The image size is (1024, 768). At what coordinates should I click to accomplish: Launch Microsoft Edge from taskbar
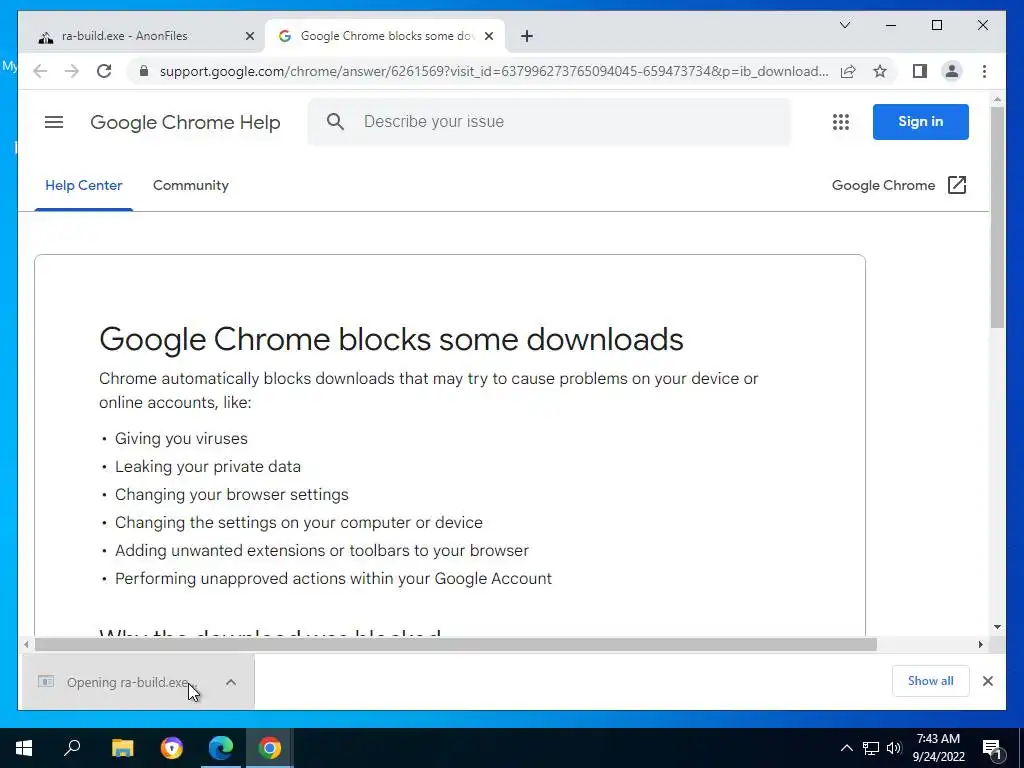221,748
